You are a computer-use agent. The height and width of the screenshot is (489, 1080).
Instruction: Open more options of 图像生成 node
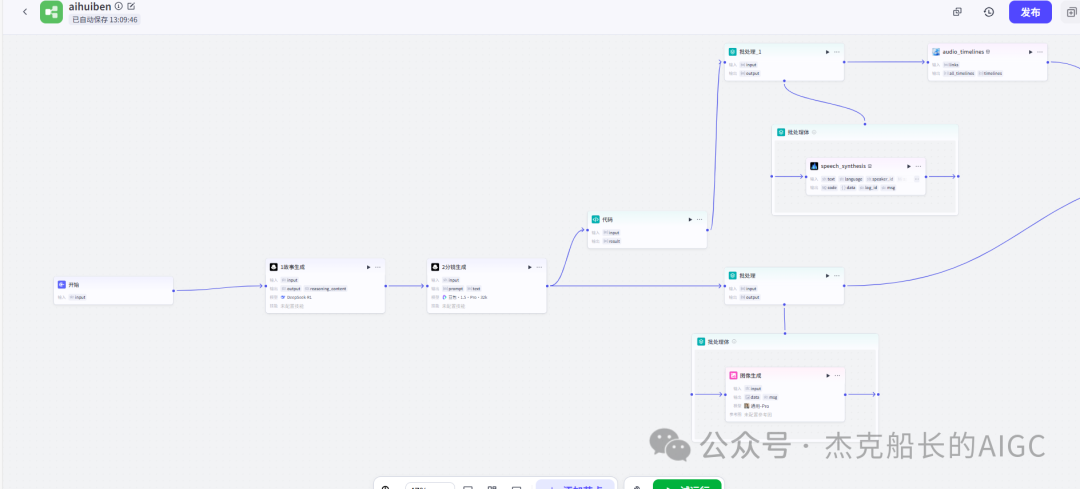[x=838, y=376]
